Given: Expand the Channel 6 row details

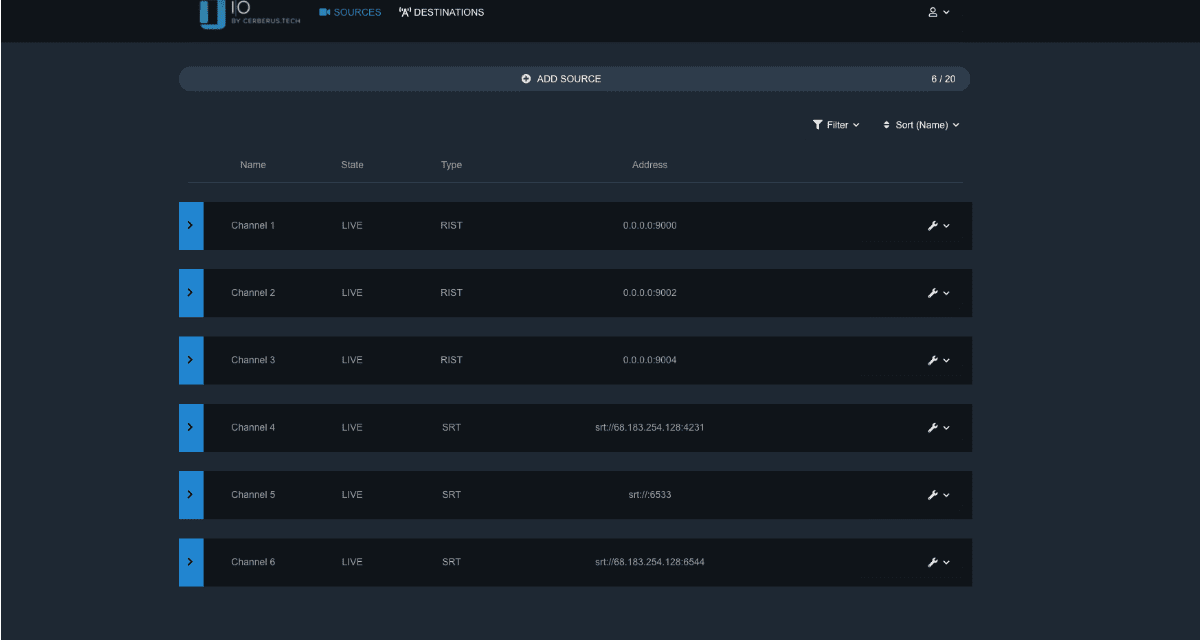Looking at the screenshot, I should 191,562.
